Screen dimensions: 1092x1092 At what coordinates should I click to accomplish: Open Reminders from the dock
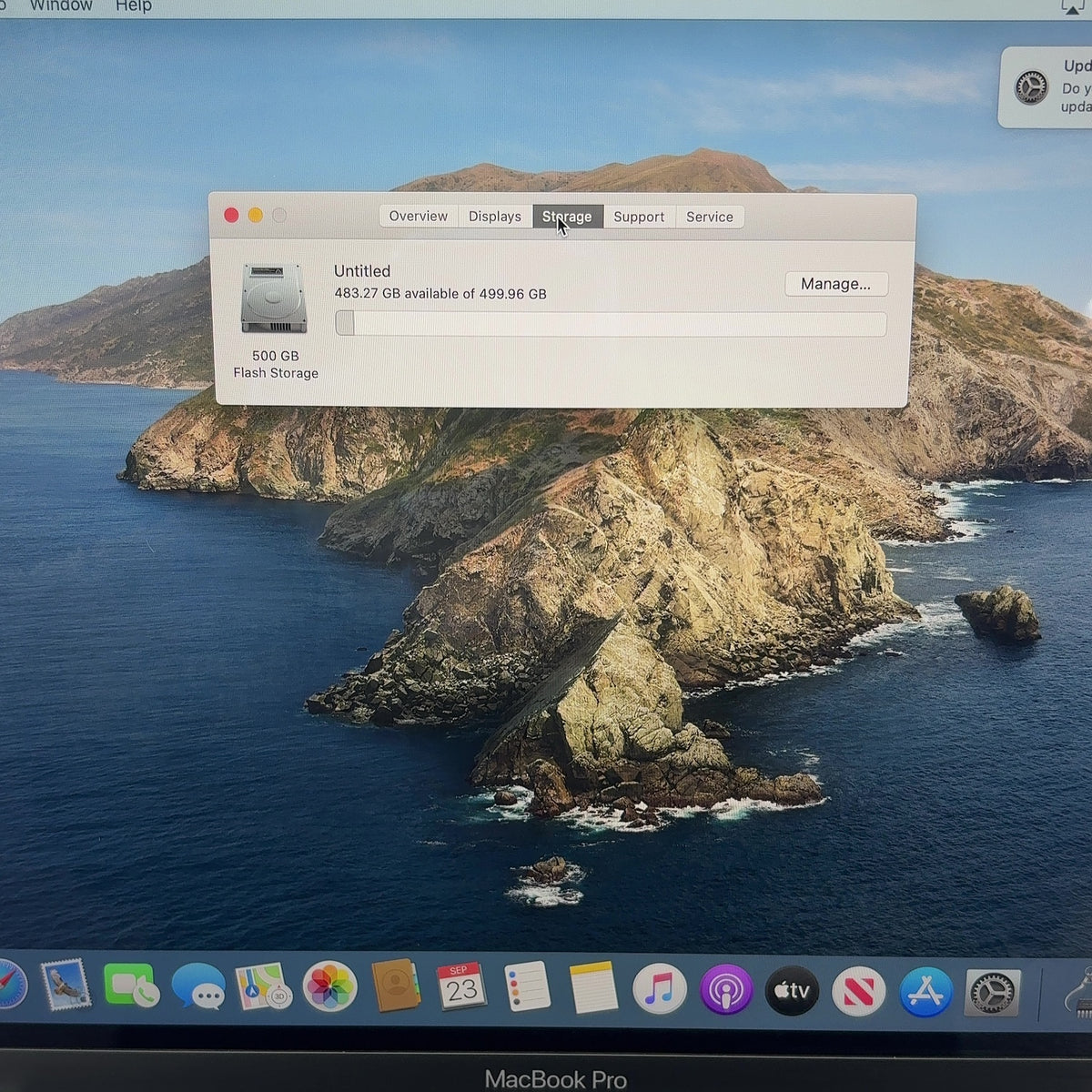pyautogui.click(x=528, y=986)
